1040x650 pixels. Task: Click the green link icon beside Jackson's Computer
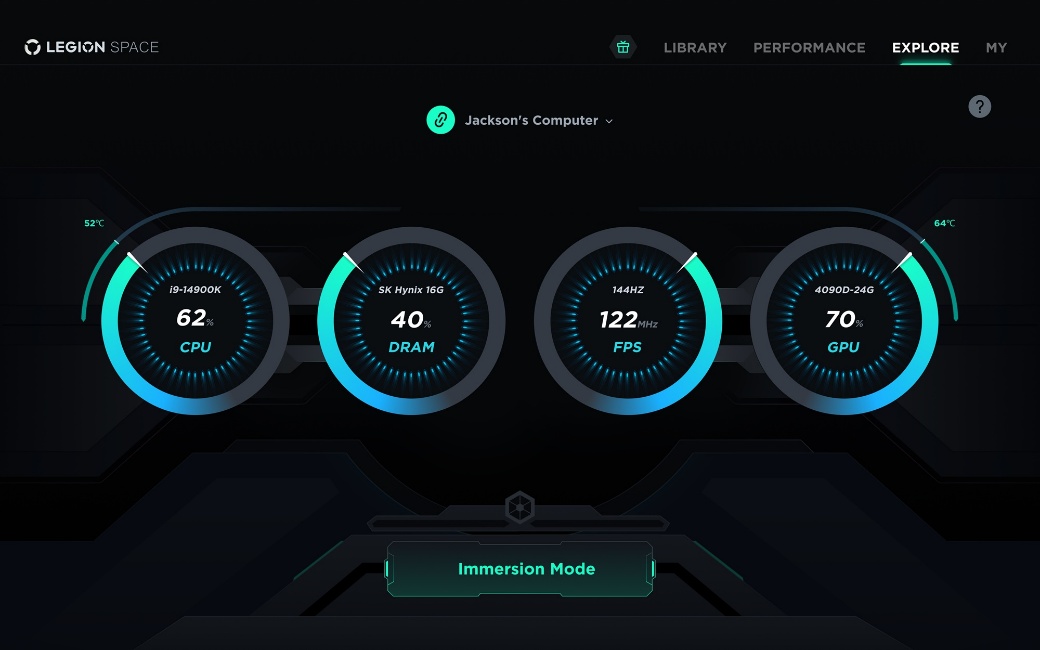(441, 120)
